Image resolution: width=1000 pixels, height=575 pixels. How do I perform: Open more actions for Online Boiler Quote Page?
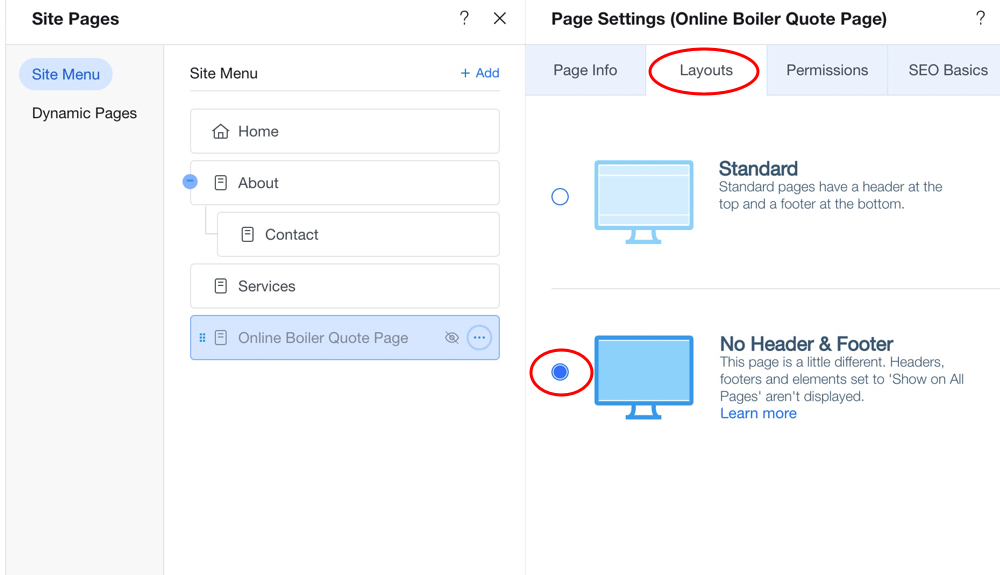coord(479,338)
